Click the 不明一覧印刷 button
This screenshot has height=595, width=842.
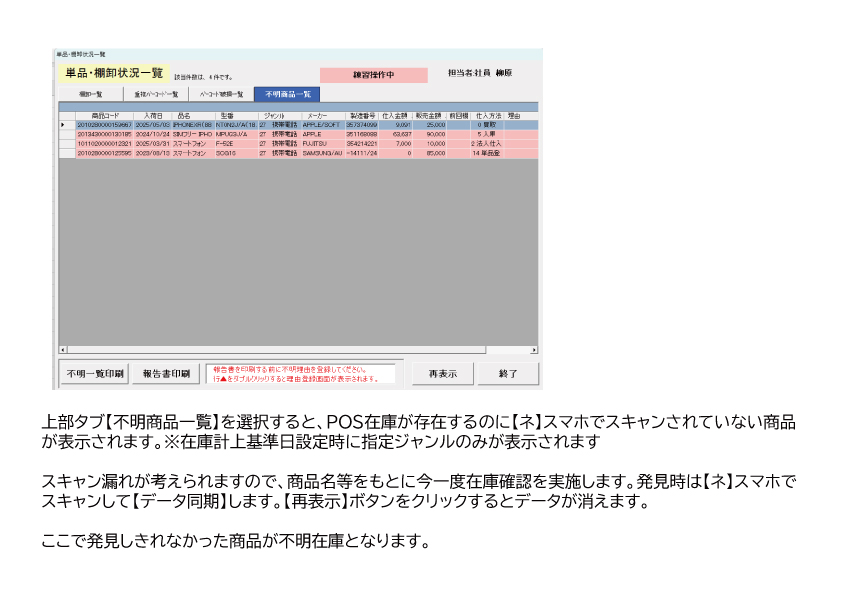point(94,374)
